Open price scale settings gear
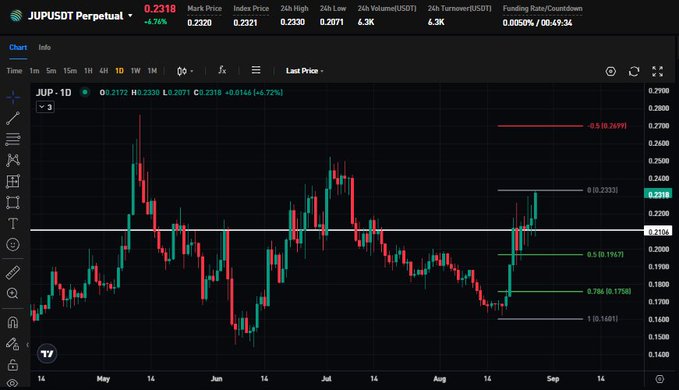Viewport: 679px width, 390px height. click(660, 379)
